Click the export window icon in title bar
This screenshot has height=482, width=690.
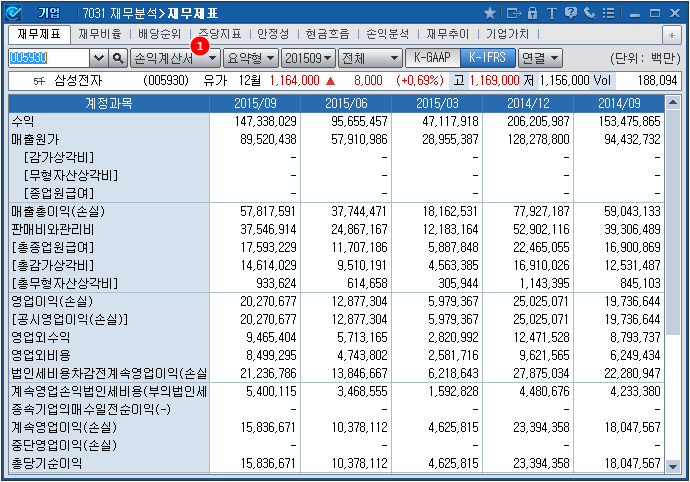tap(513, 13)
